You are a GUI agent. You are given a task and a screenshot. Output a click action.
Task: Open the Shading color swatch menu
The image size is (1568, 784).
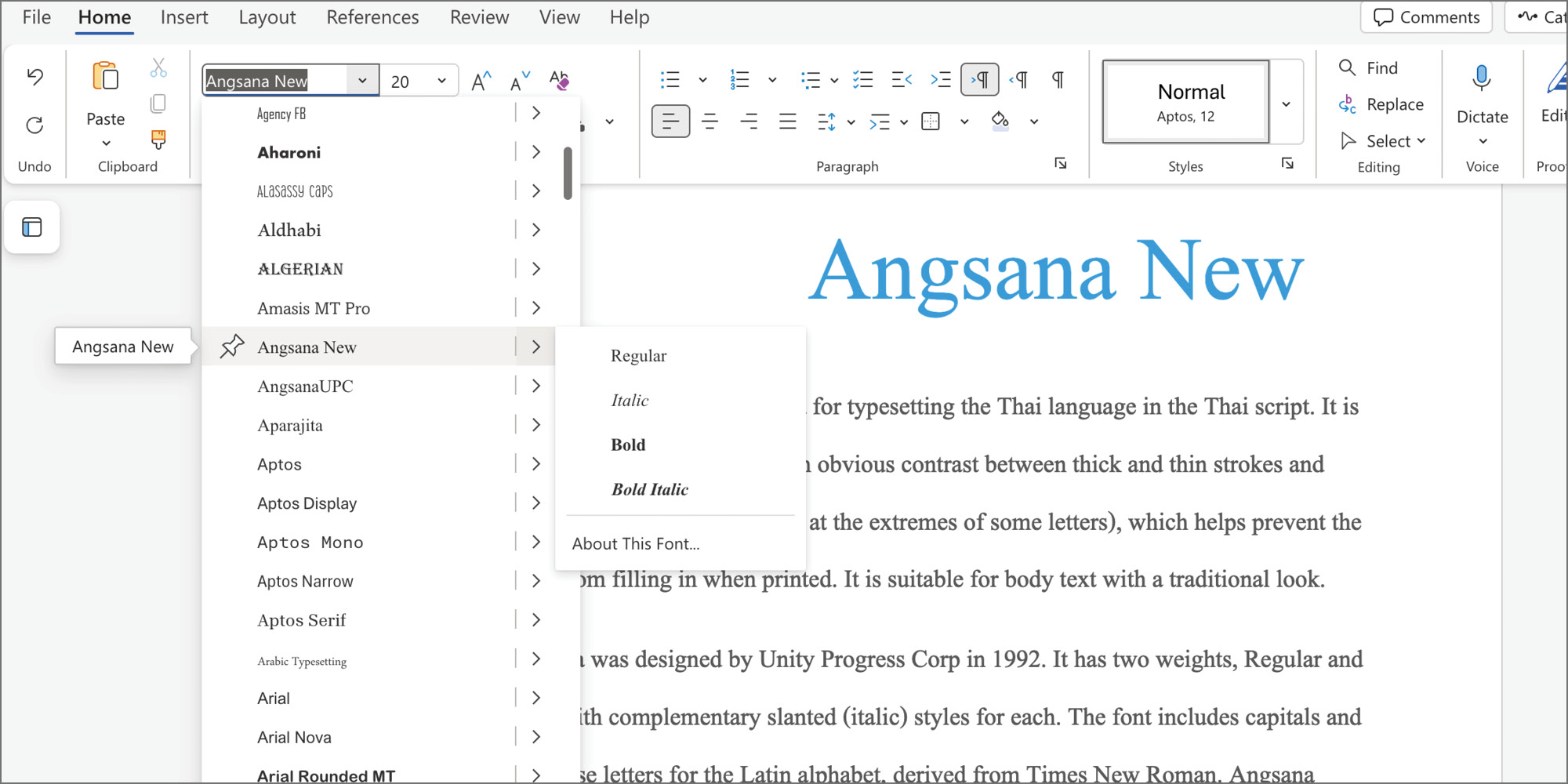point(1033,121)
